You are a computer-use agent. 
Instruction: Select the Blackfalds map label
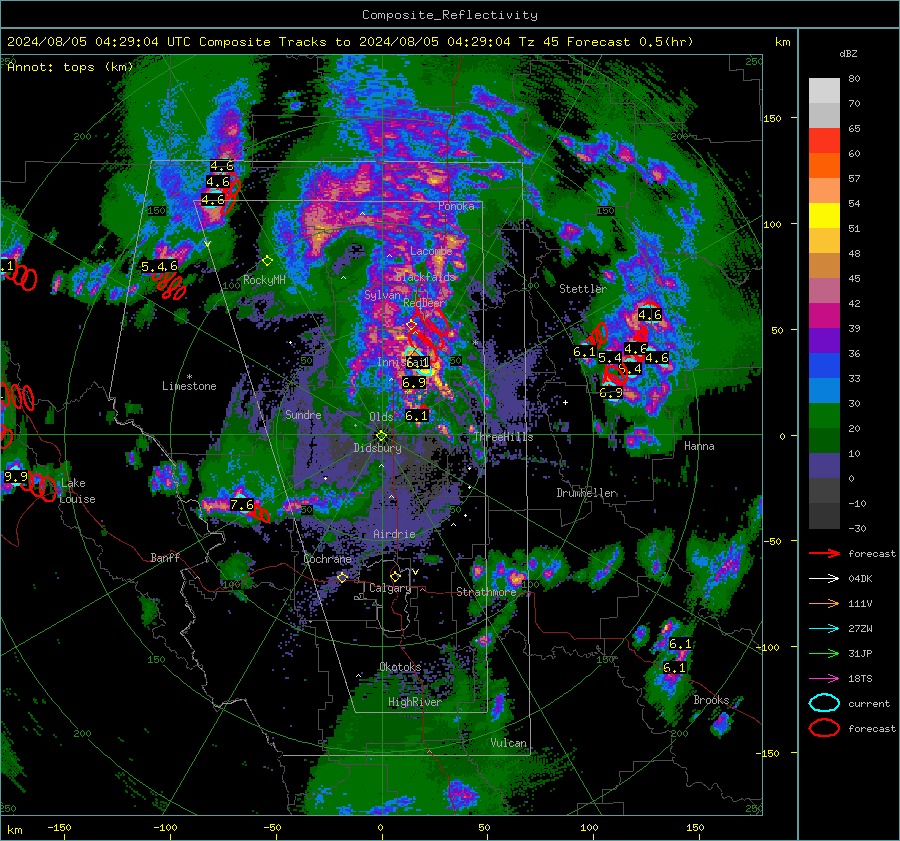pos(425,277)
